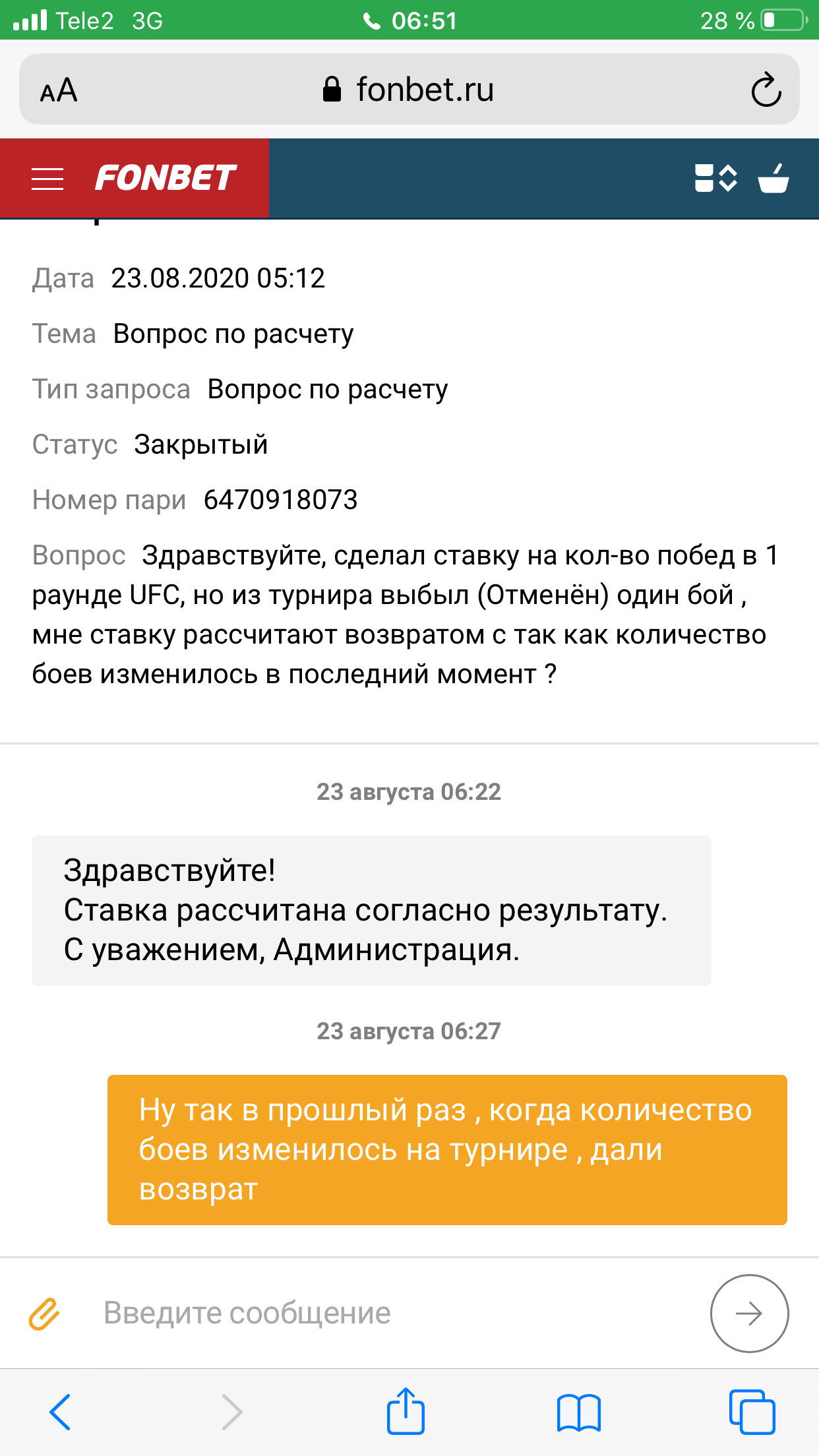The width and height of the screenshot is (819, 1456).
Task: Attach a file with the paperclip icon
Action: coord(45,1314)
